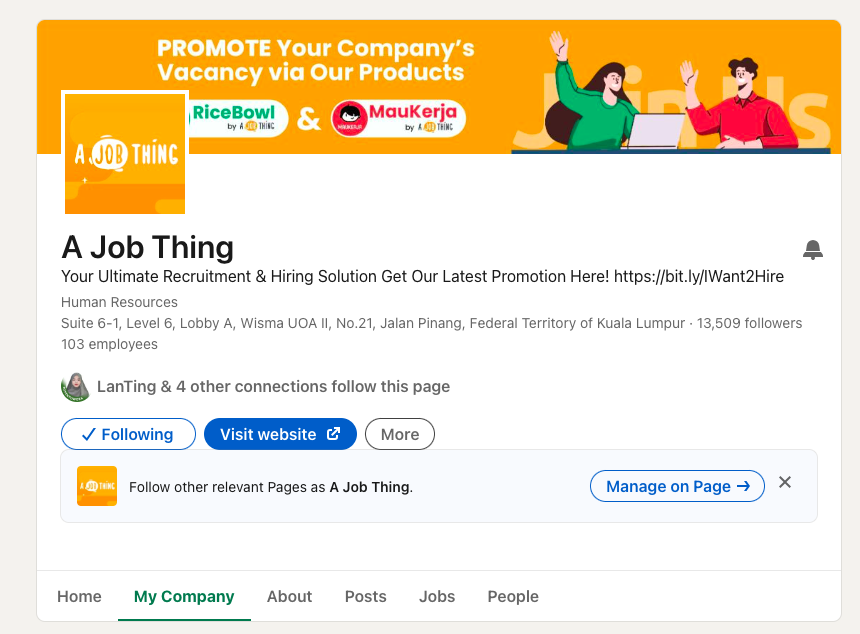
Task: Click the MauKerja logo in banner
Action: (x=398, y=118)
